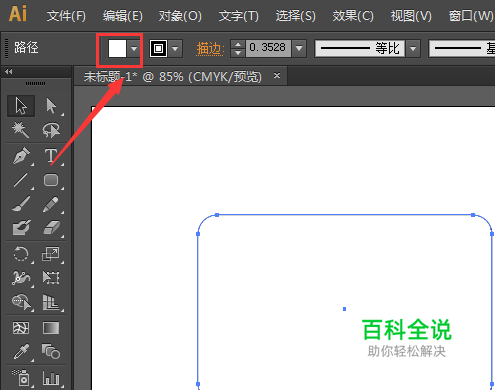
Task: Select the Free Transform tool
Action: pyautogui.click(x=51, y=278)
